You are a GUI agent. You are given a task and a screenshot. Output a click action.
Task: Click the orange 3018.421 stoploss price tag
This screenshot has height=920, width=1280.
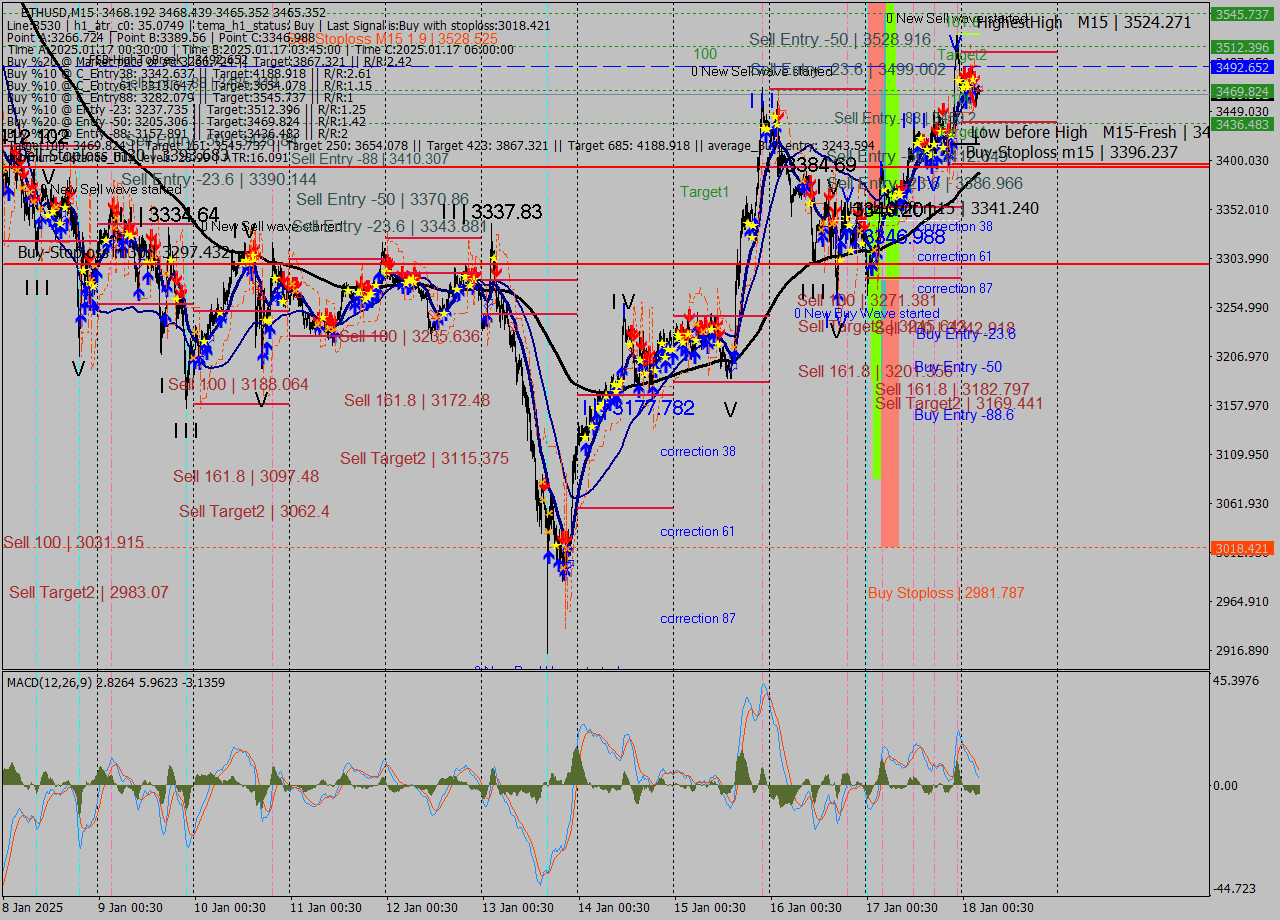(x=1240, y=548)
